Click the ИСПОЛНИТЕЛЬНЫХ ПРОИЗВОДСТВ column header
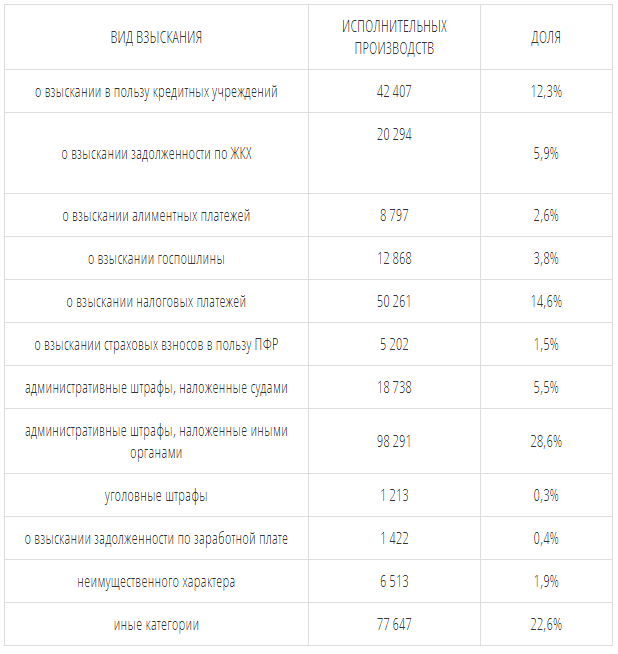618x654 pixels. pos(394,38)
